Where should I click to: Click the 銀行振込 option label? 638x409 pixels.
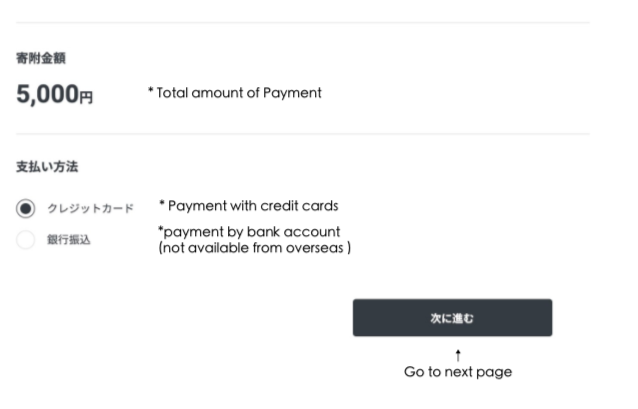coord(69,241)
